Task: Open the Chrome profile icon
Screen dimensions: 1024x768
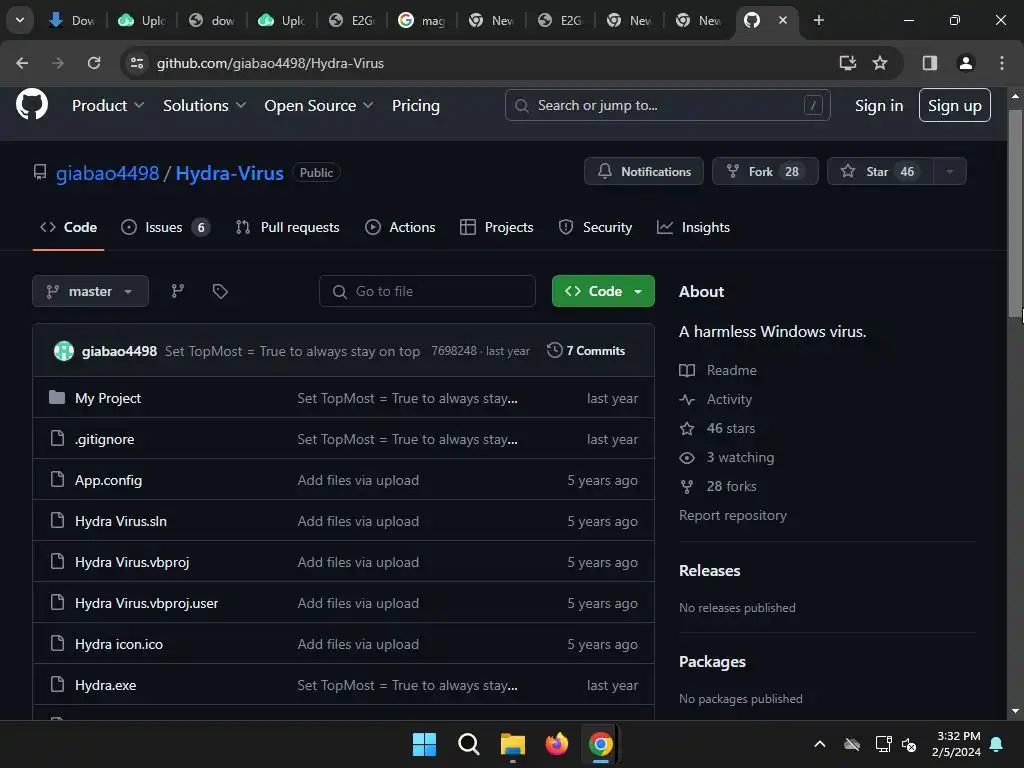Action: 966,63
